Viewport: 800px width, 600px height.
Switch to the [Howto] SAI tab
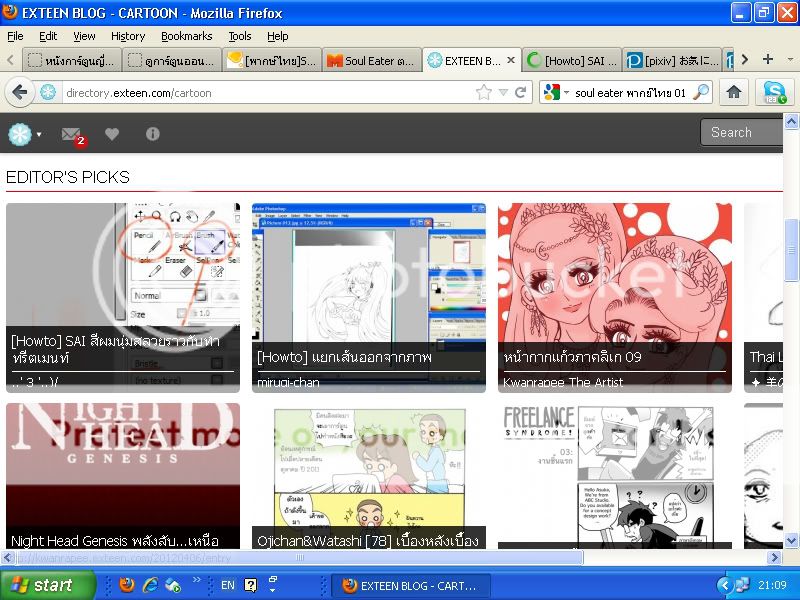(572, 61)
